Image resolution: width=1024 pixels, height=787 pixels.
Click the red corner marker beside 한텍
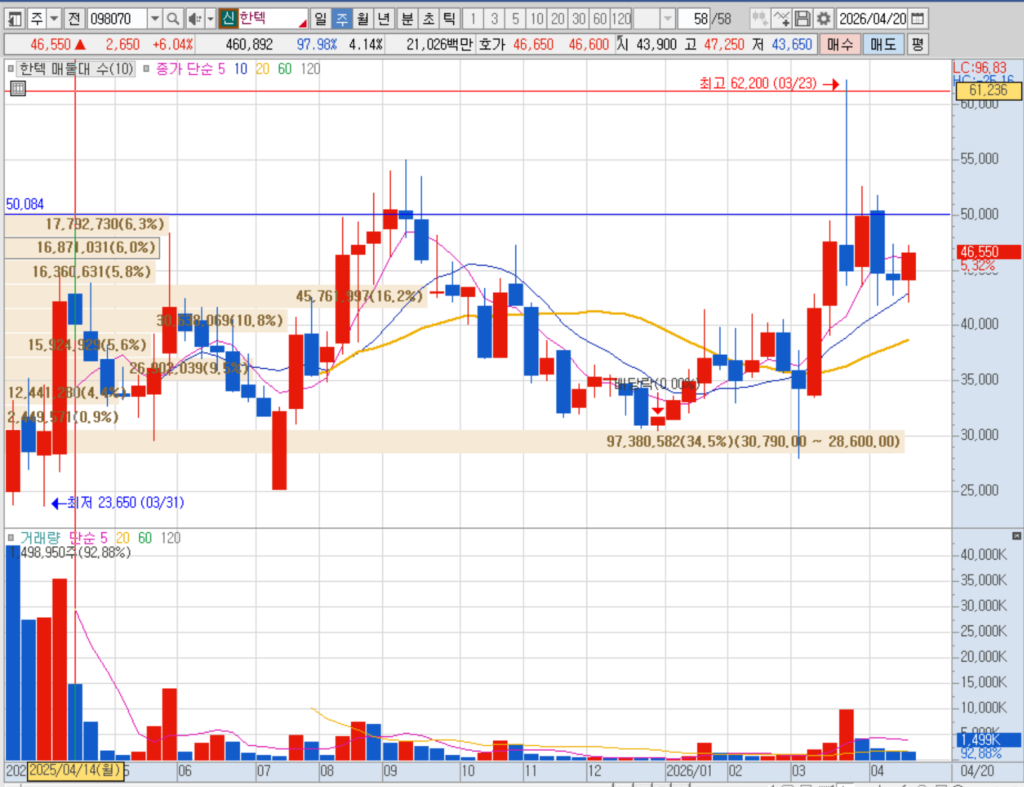point(302,24)
